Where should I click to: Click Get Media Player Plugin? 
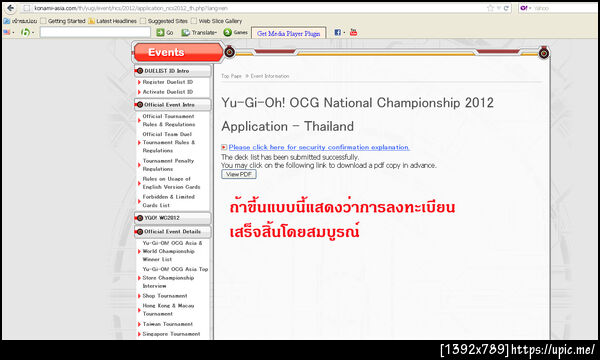click(289, 33)
